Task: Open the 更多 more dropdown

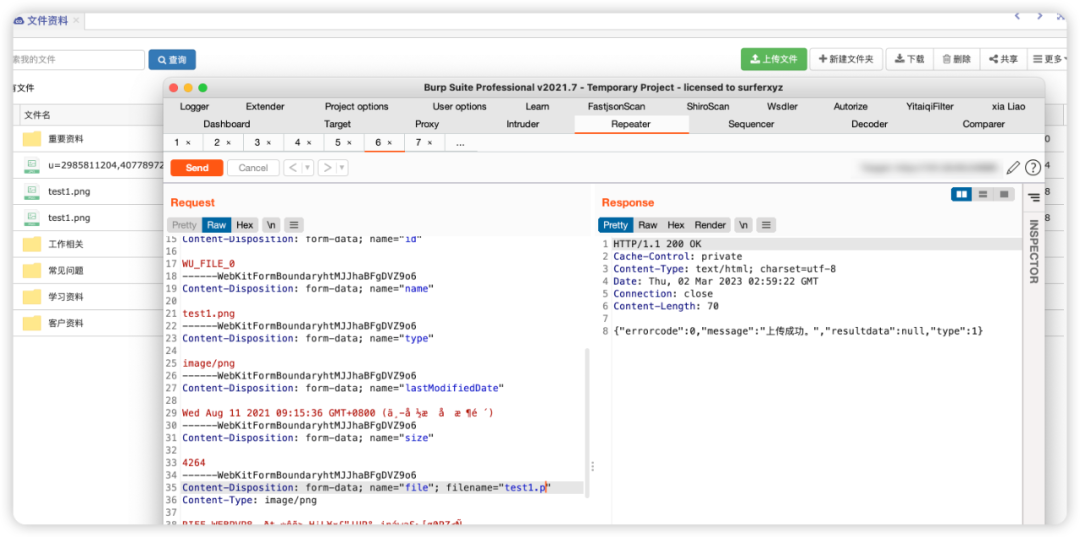Action: click(x=1048, y=59)
